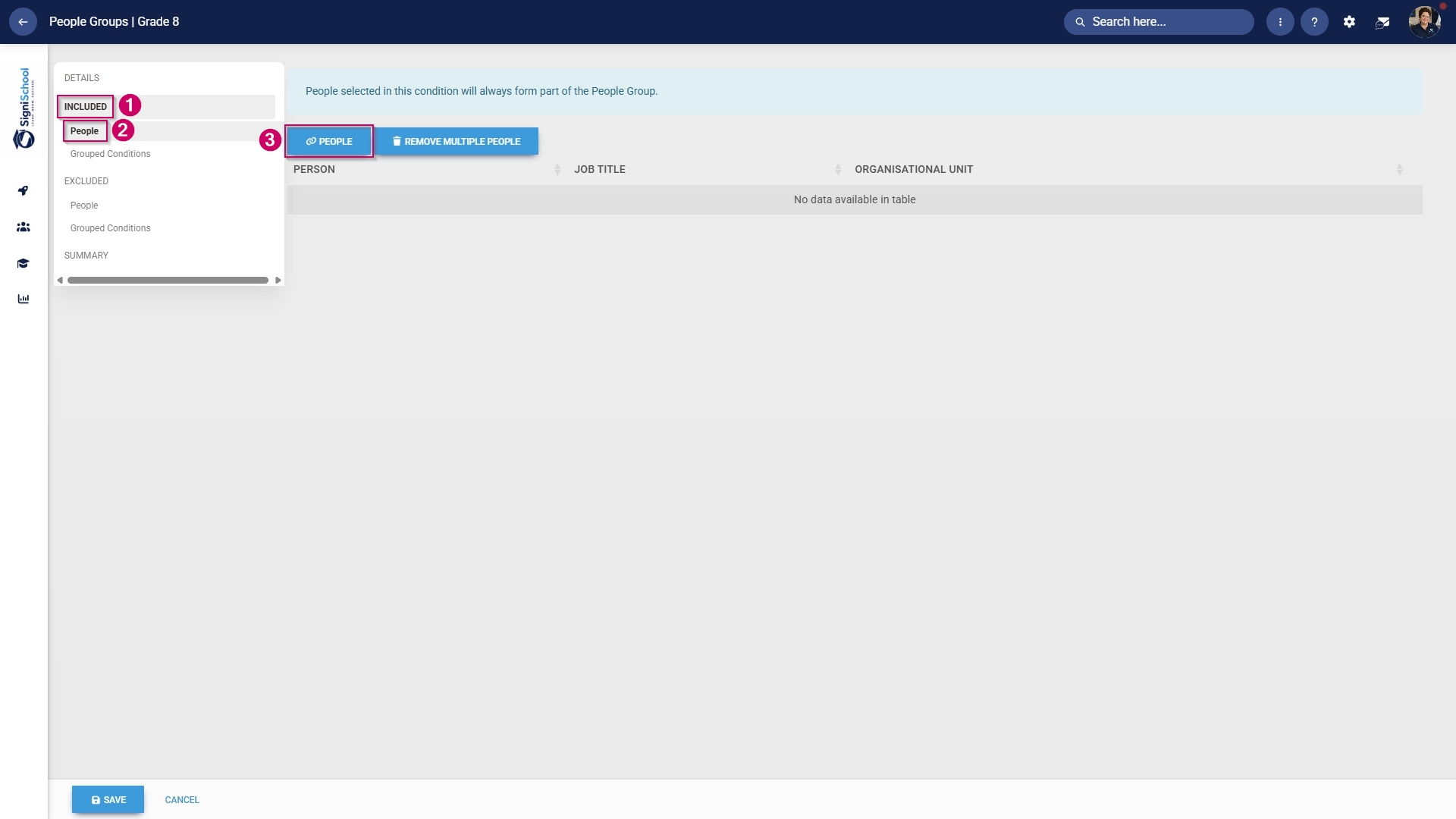Click the CANCEL link
The height and width of the screenshot is (819, 1456).
(x=182, y=800)
